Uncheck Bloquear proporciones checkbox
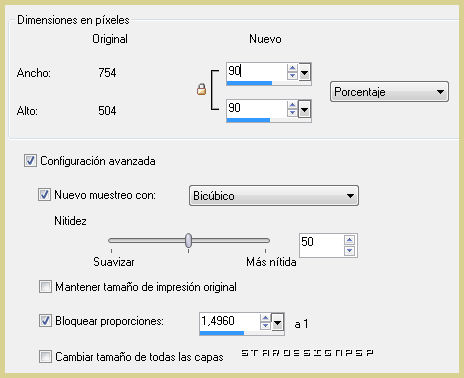Viewport: 464px width, 378px height. tap(45, 321)
